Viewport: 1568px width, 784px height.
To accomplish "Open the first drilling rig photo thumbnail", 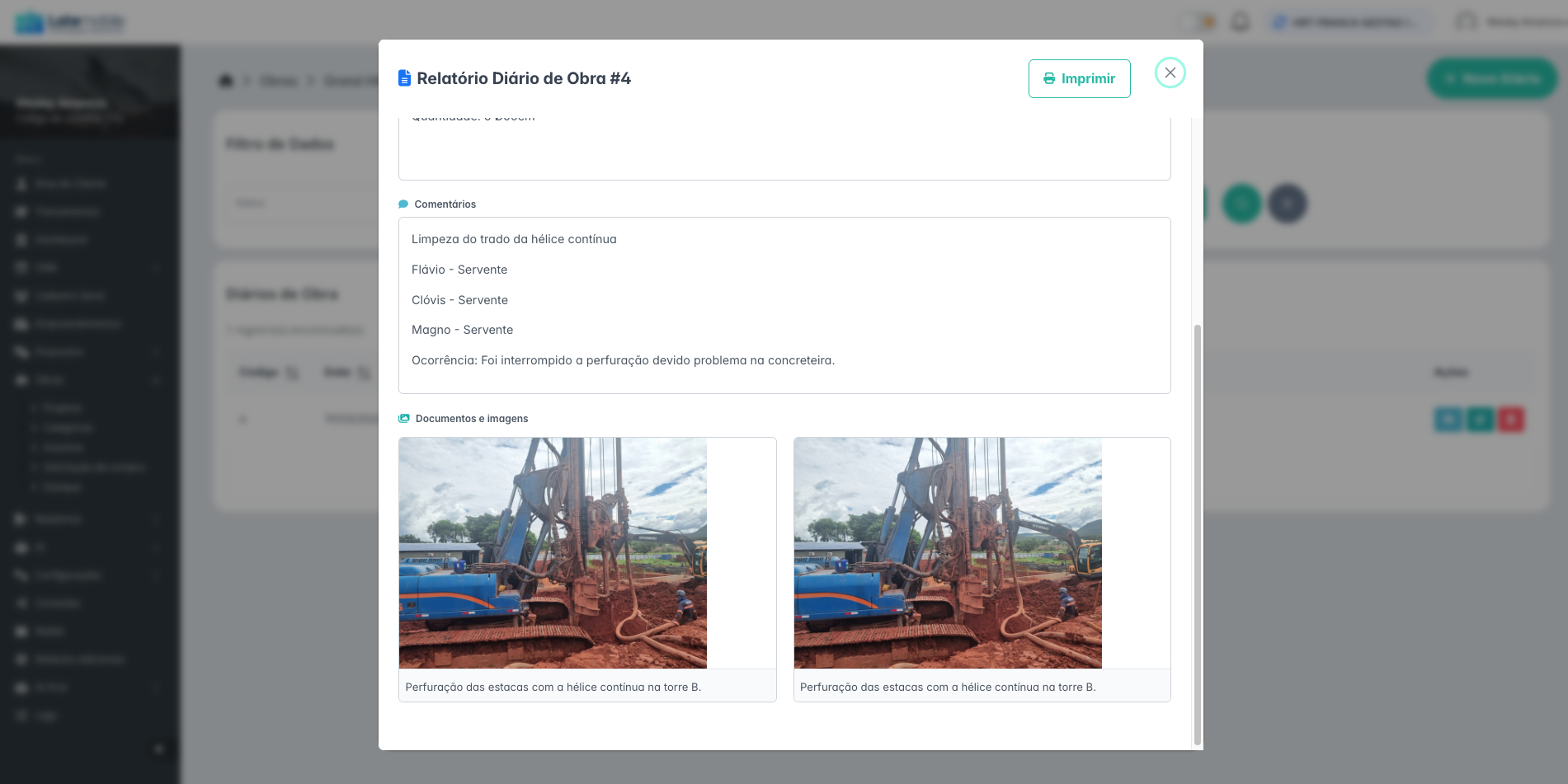I will click(x=553, y=553).
